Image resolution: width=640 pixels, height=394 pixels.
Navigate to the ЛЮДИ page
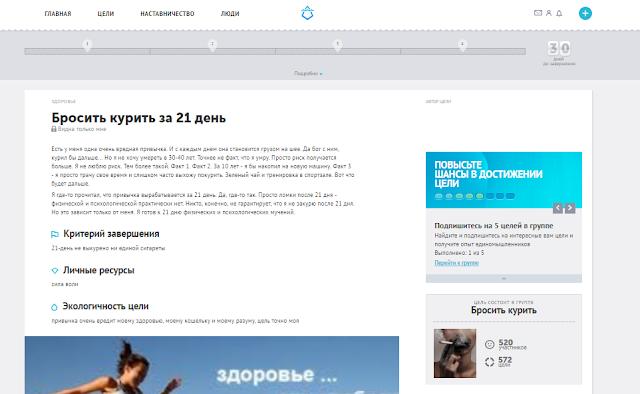[x=230, y=14]
